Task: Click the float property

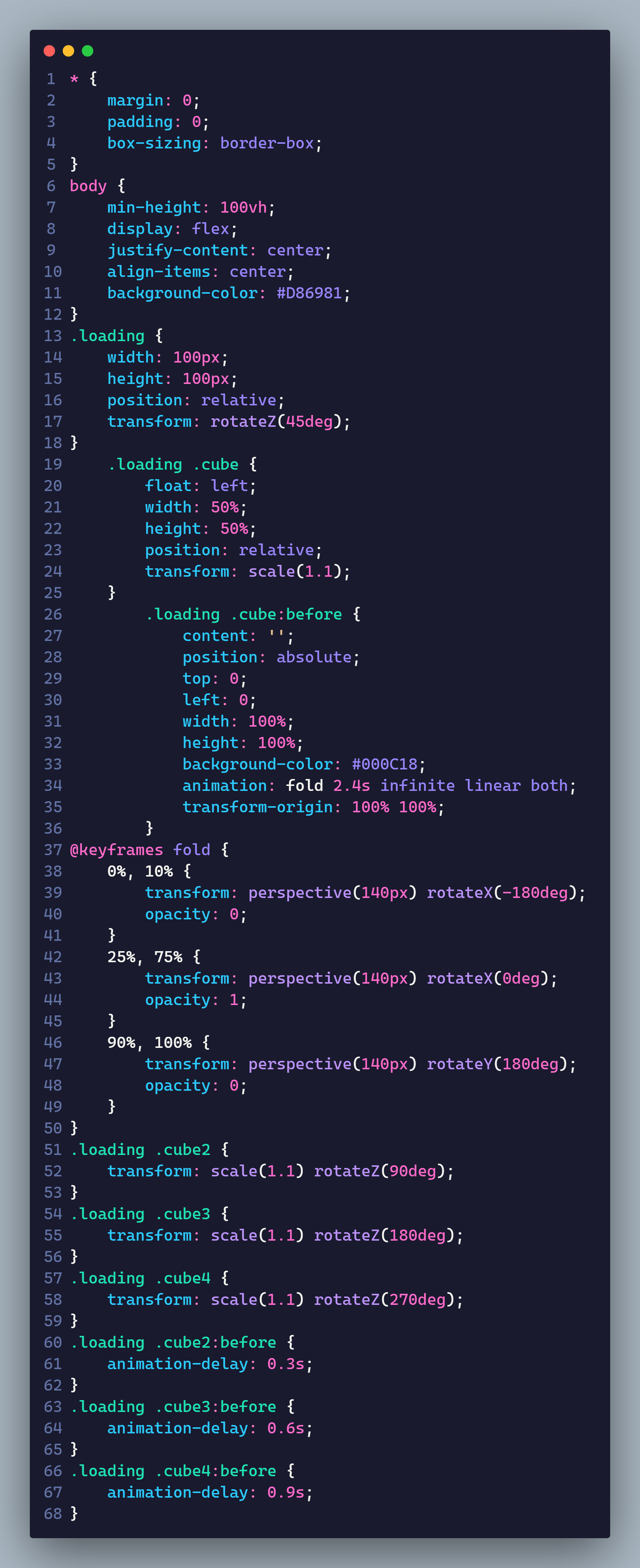Action: pyautogui.click(x=168, y=486)
